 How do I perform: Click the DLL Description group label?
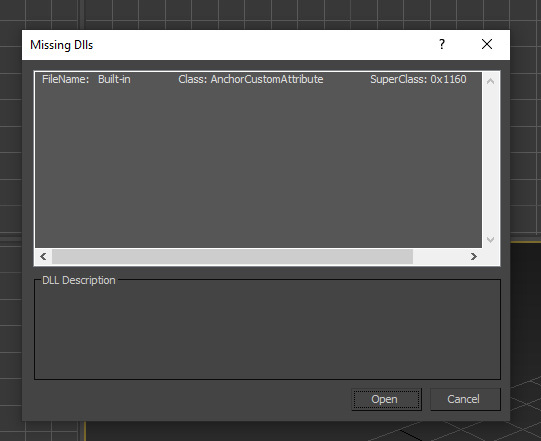click(x=79, y=280)
